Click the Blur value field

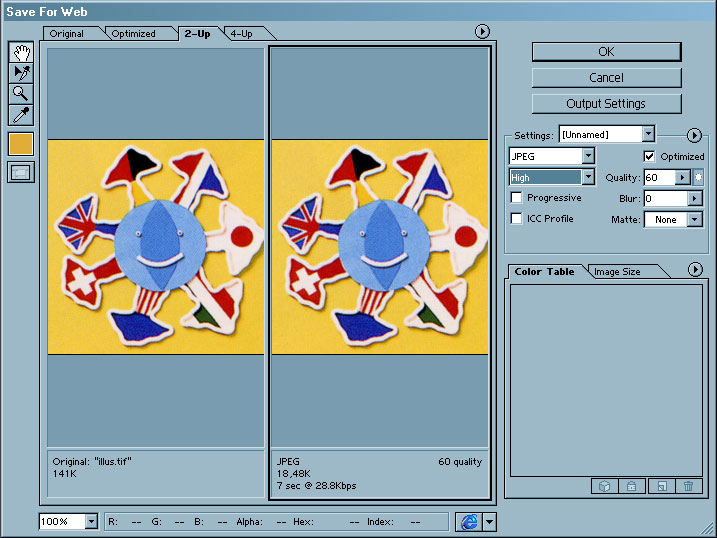[666, 198]
